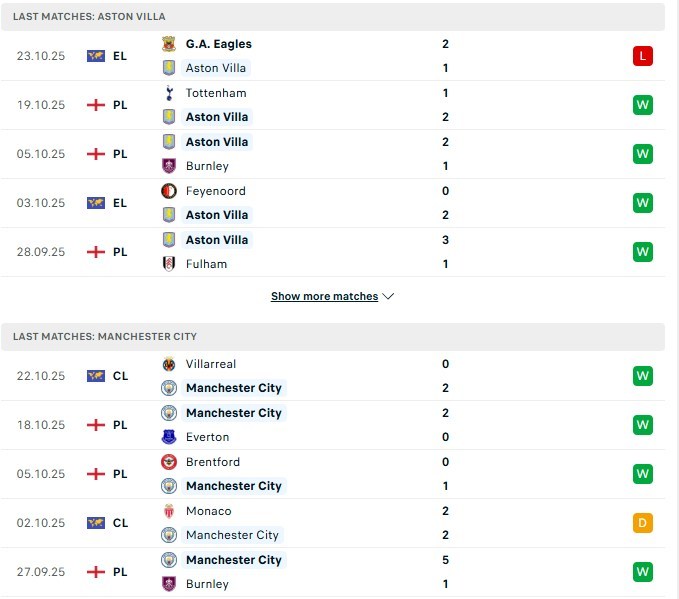679x599 pixels.
Task: Click the Fulham club crest icon
Action: tap(168, 264)
